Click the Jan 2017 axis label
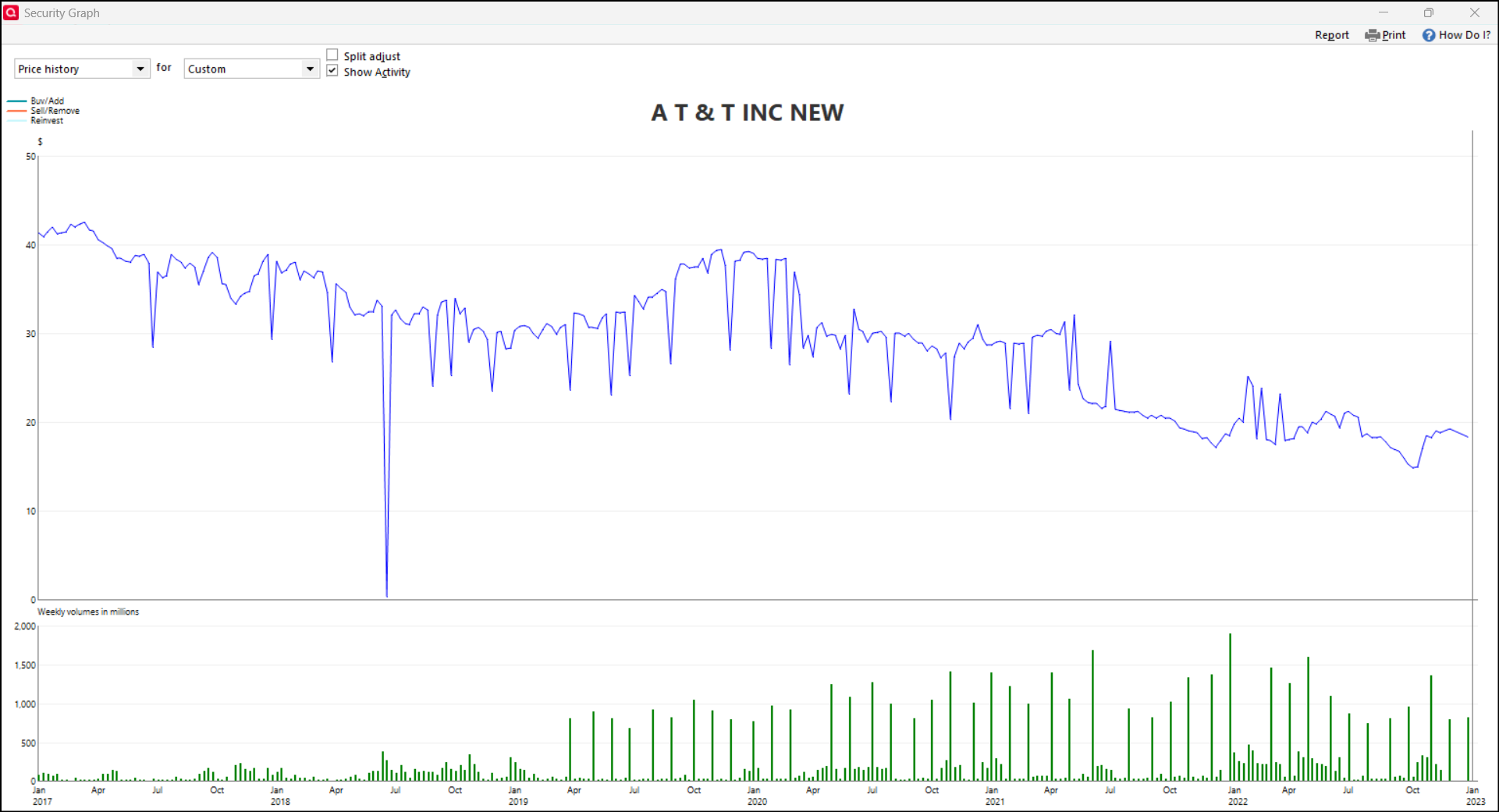The image size is (1499, 812). (x=41, y=796)
